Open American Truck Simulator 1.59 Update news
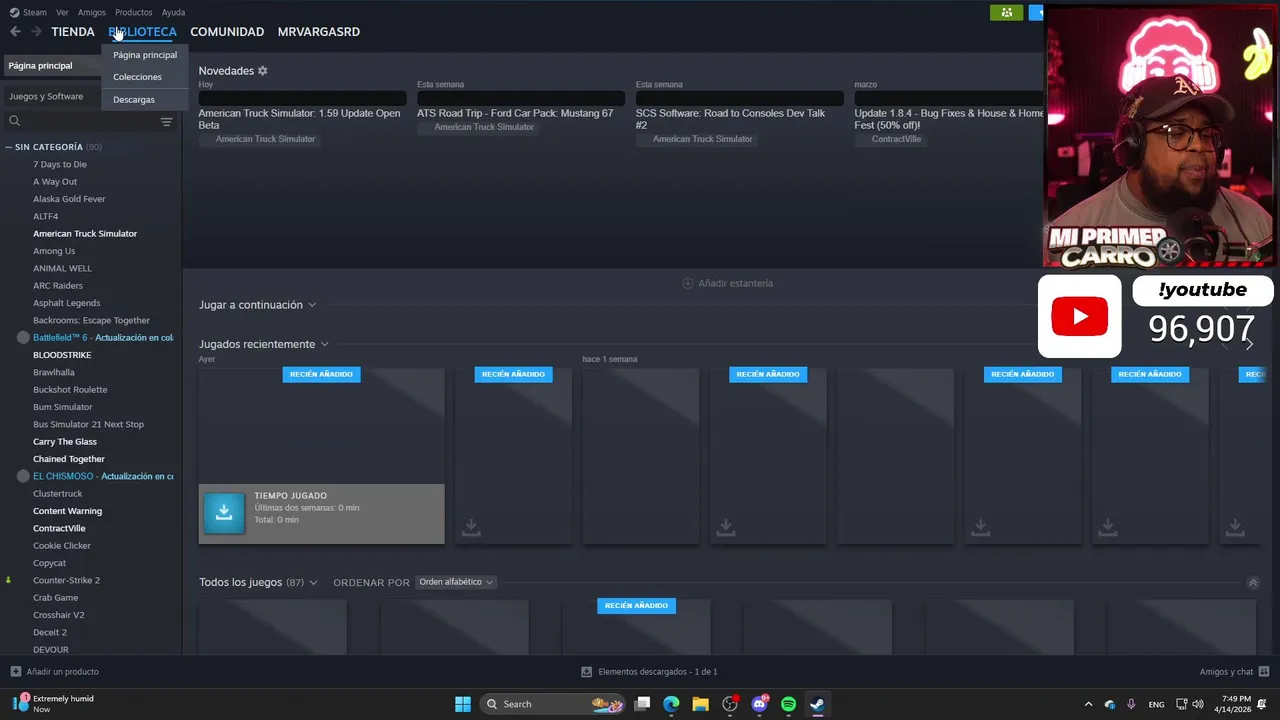 [x=299, y=119]
